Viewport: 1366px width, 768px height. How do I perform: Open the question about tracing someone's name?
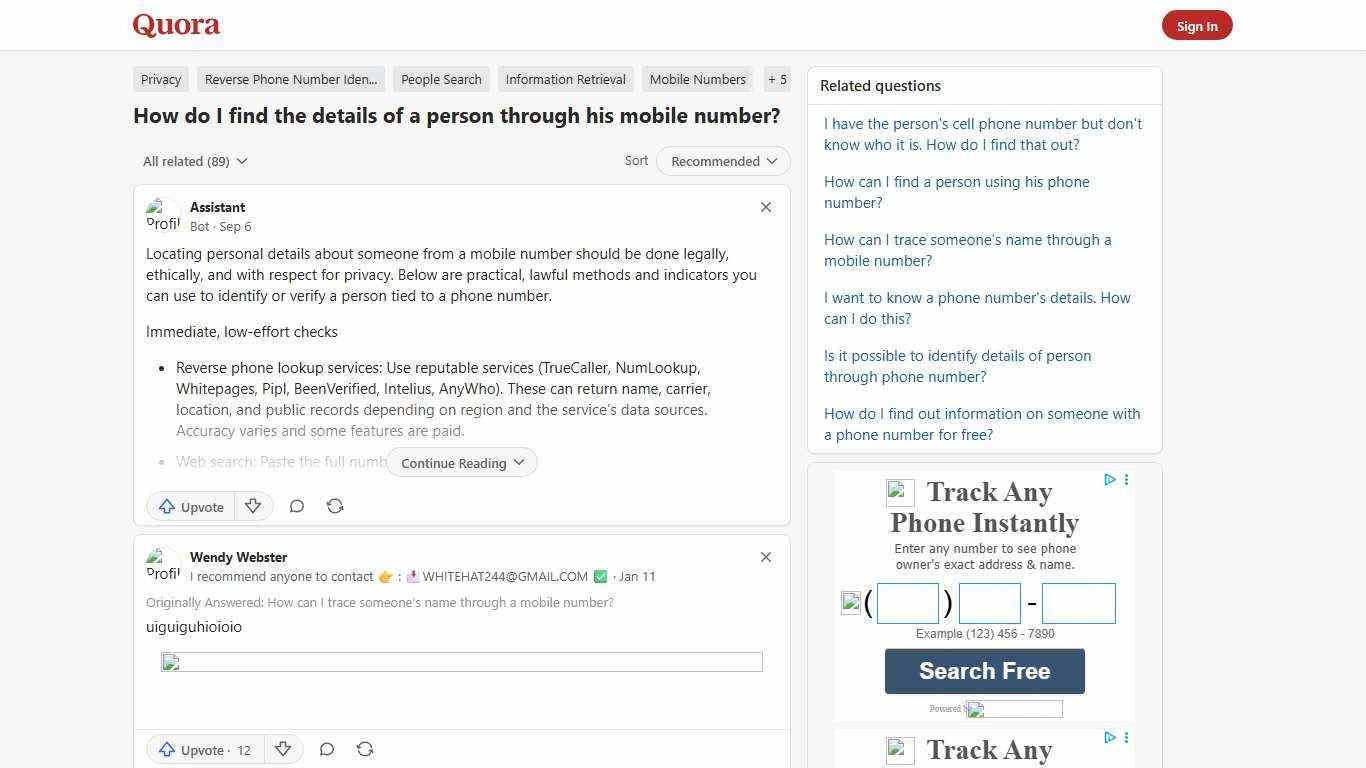coord(967,250)
